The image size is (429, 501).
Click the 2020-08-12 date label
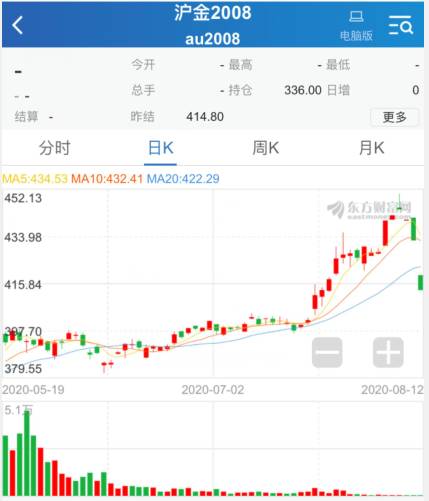click(x=392, y=390)
